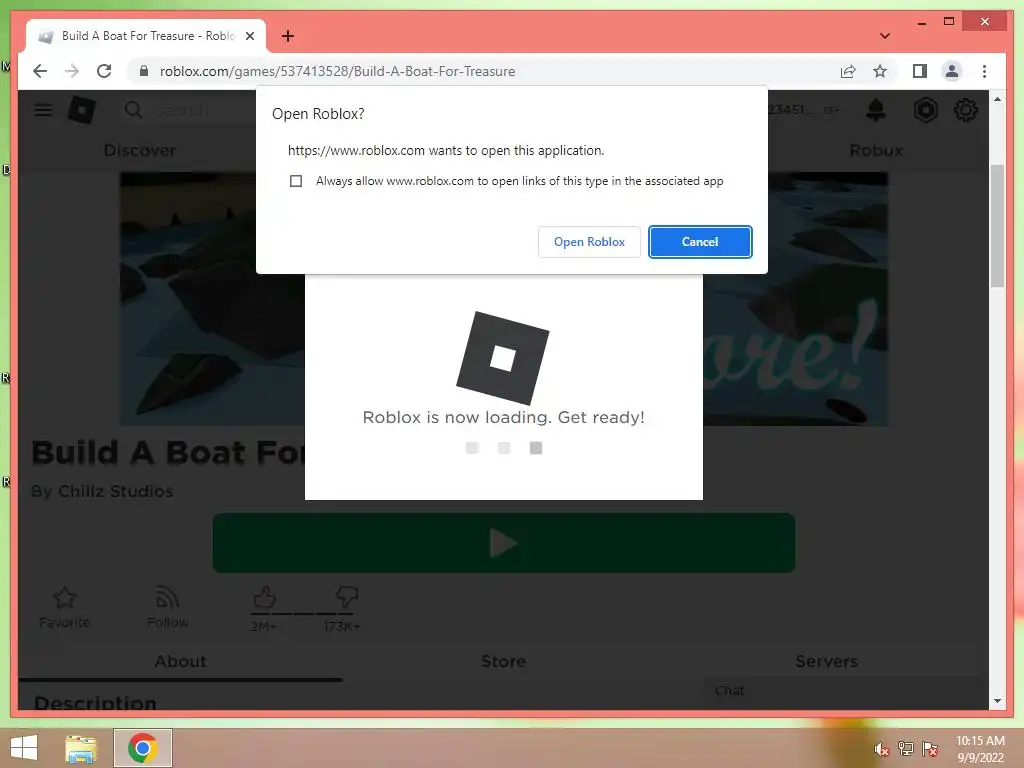Screen dimensions: 1024x768
Task: Open the Chat bar
Action: (847, 691)
